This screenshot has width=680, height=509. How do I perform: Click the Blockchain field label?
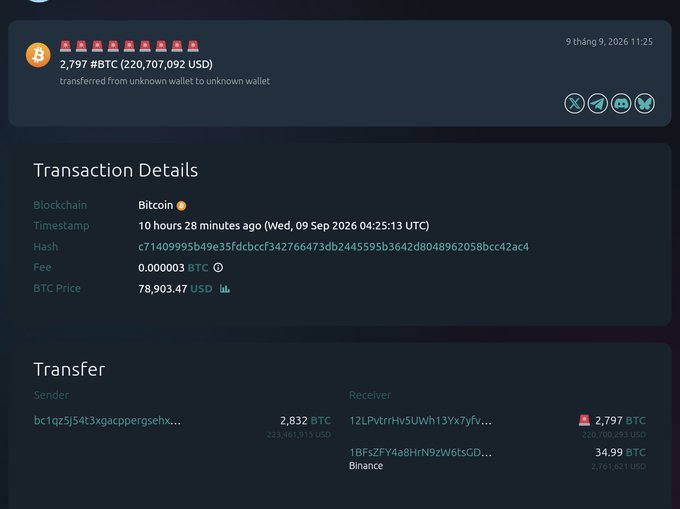[x=60, y=205]
